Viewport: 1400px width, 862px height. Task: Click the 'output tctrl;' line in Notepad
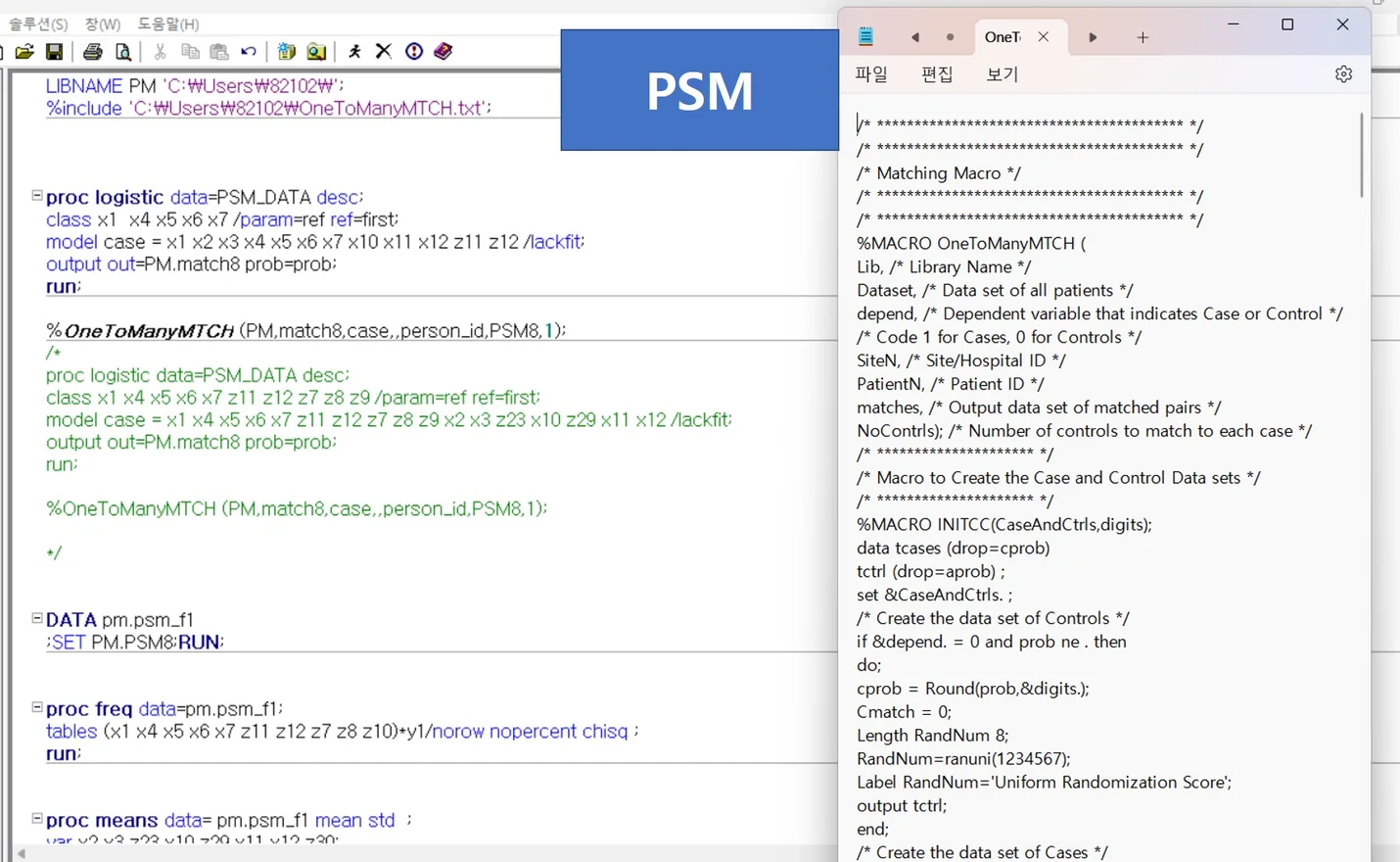pyautogui.click(x=902, y=806)
